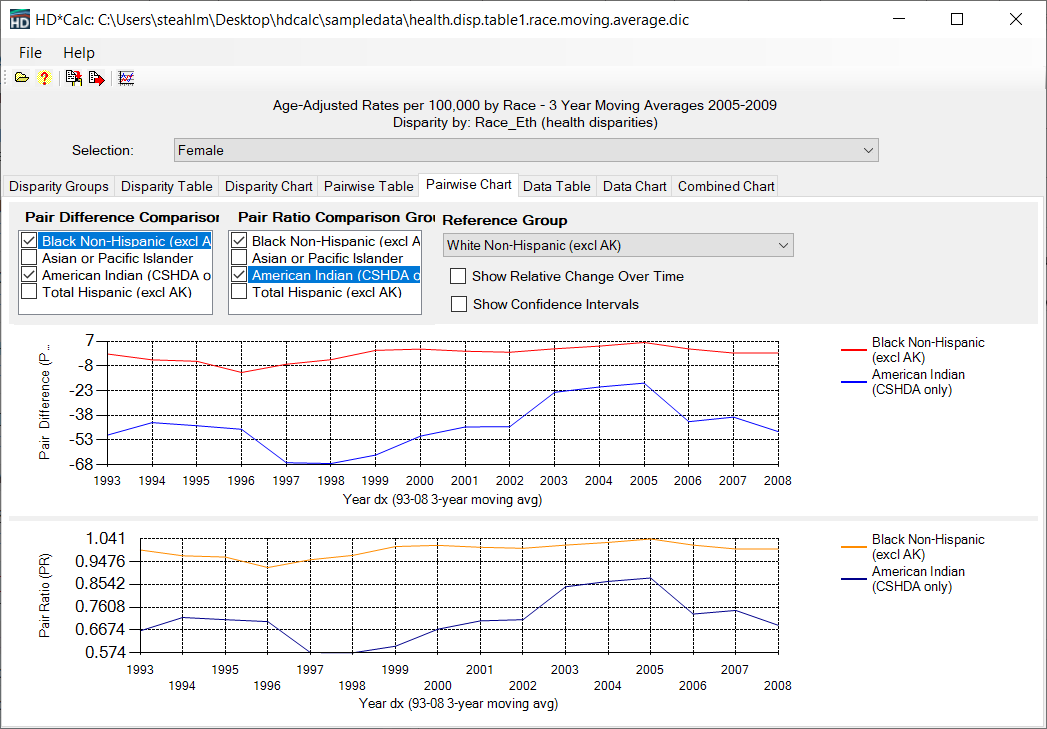This screenshot has height=729, width=1047.
Task: Select the Pairwise Table tab
Action: tap(368, 186)
